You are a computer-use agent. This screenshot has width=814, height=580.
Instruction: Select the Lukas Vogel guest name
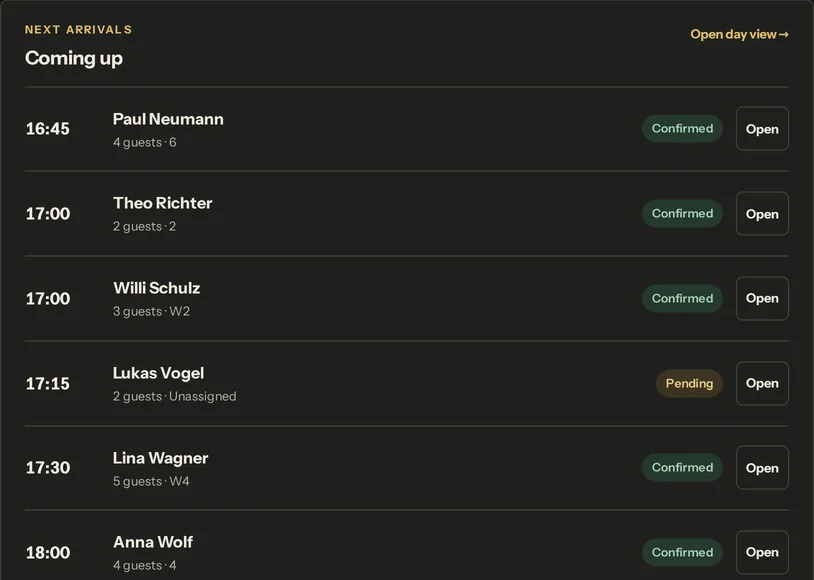(x=158, y=373)
